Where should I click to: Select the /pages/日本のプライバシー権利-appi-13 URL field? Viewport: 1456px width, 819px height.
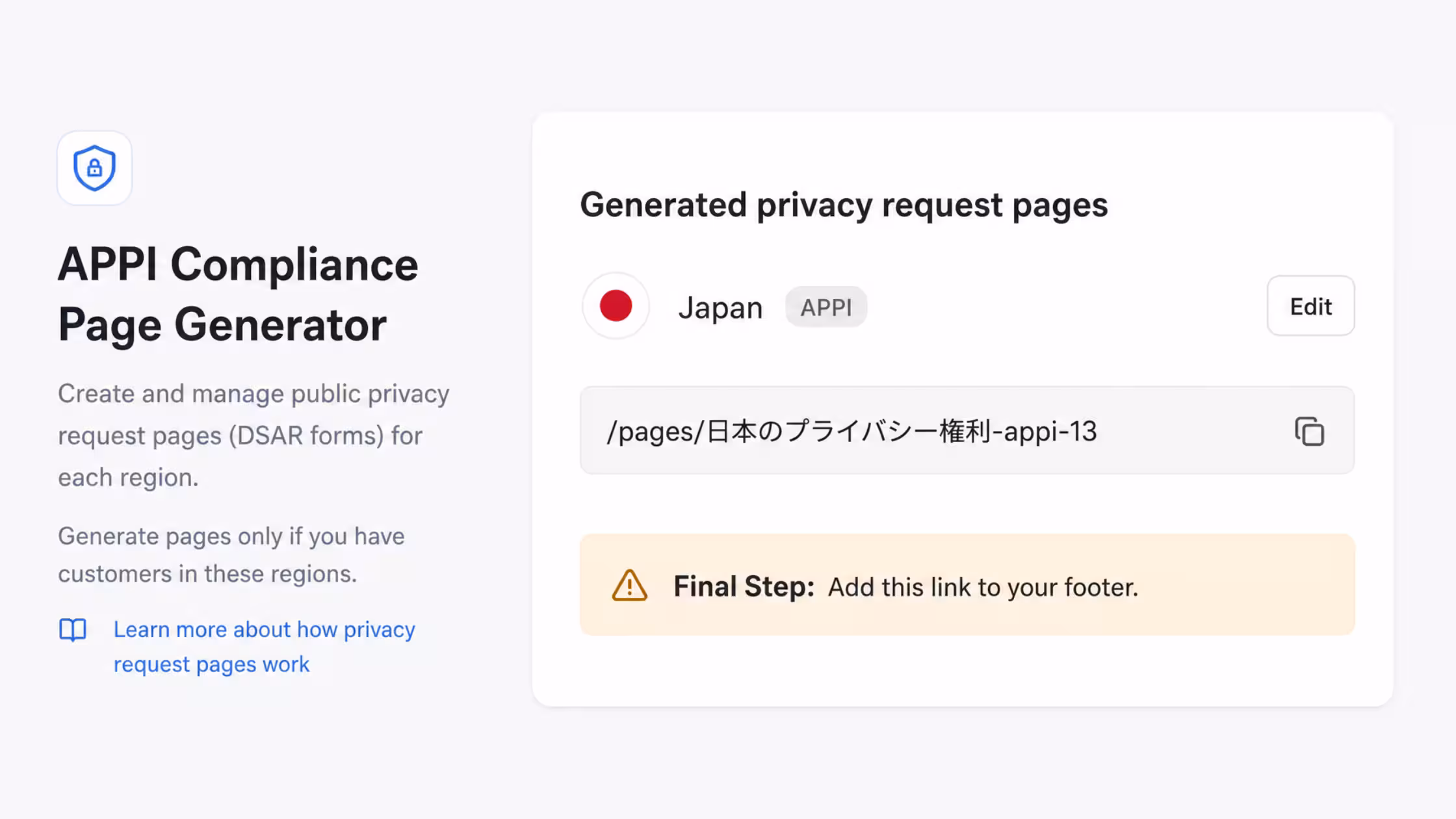coord(967,430)
